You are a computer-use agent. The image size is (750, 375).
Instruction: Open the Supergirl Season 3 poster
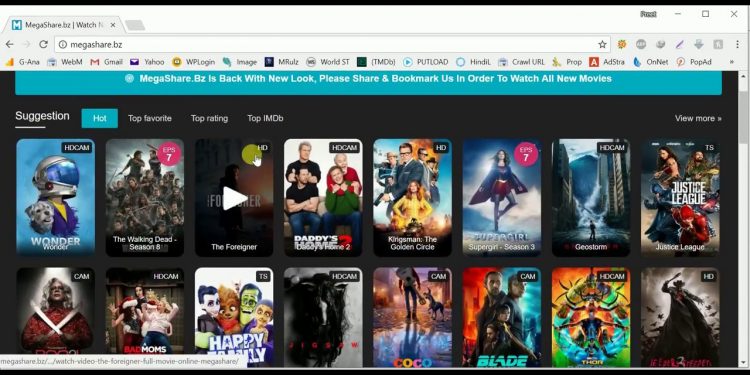coord(502,198)
